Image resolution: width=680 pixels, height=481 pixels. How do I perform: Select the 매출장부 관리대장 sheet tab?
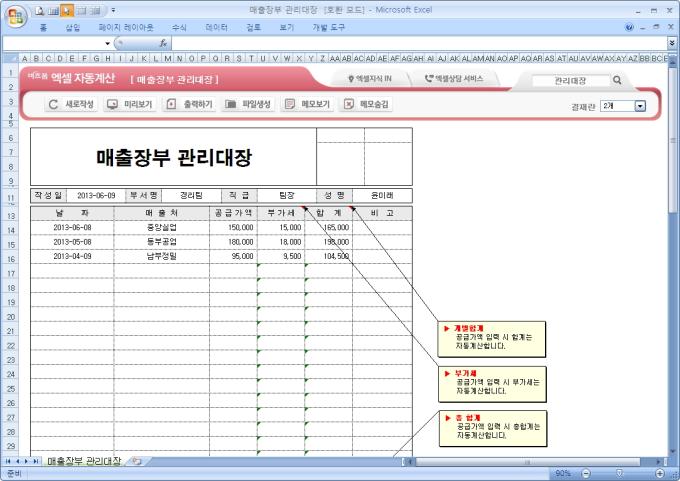tap(84, 461)
